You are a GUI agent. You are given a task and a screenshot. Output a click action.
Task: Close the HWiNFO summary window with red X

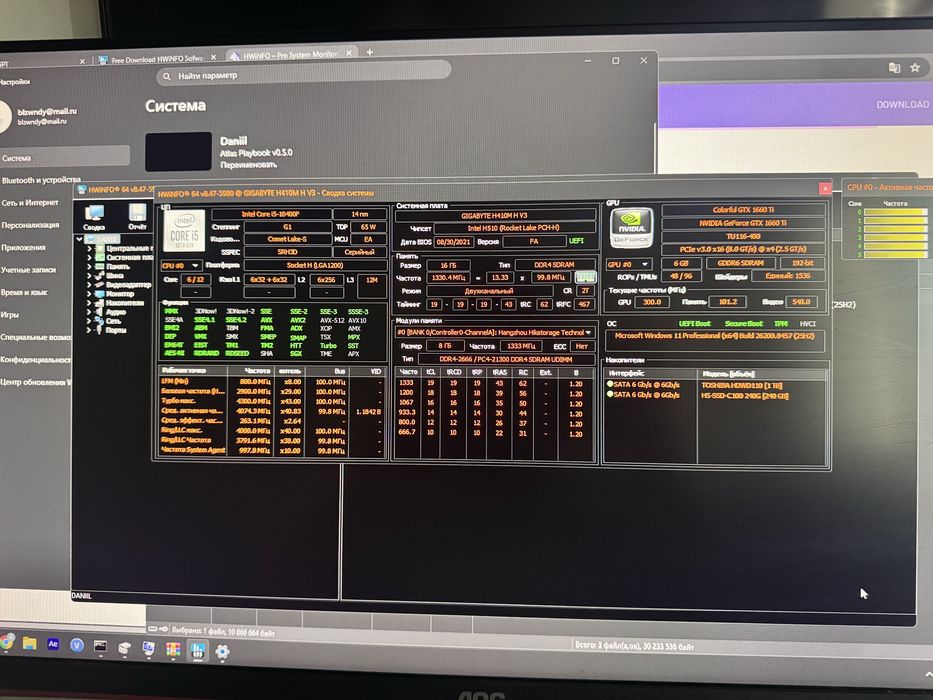pos(825,188)
